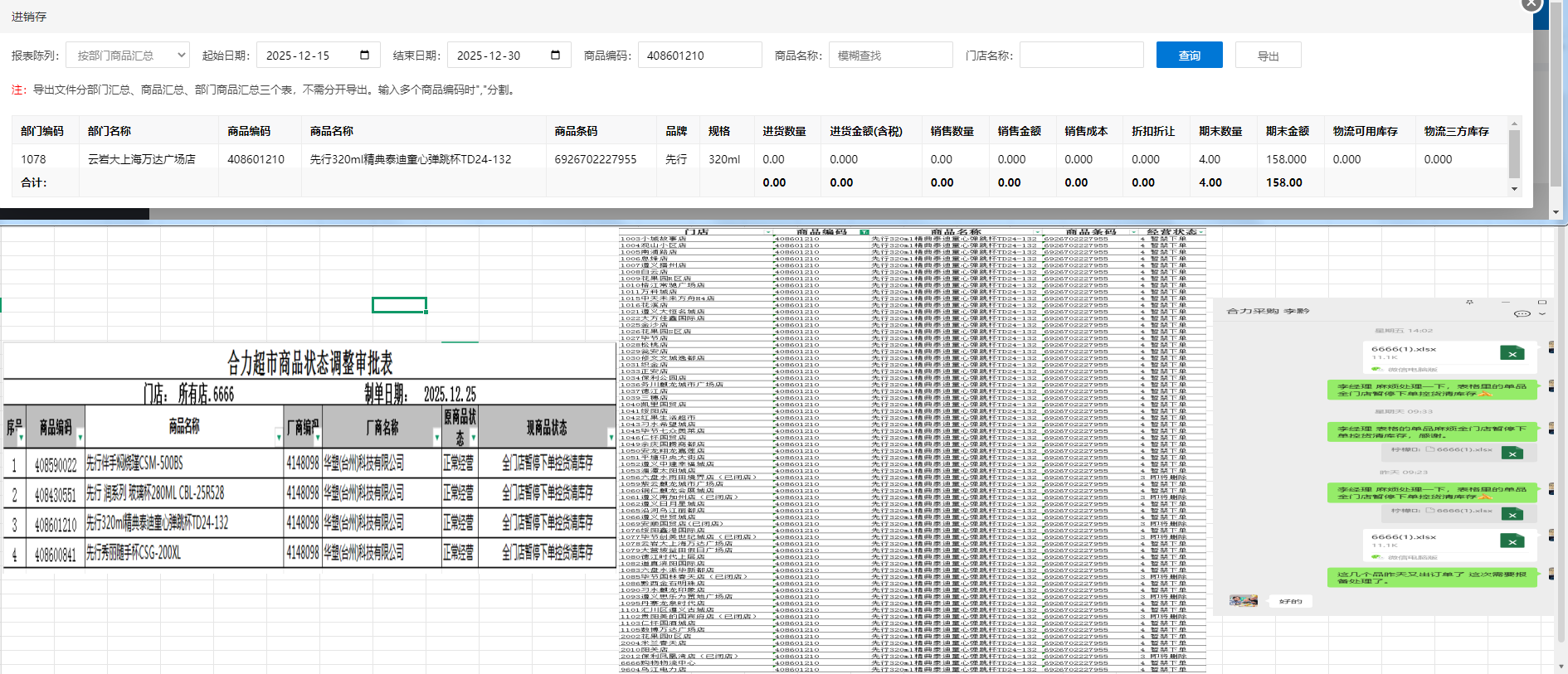This screenshot has height=674, width=1568.
Task: Open the 门店 column filter in the store list
Action: pyautogui.click(x=768, y=232)
